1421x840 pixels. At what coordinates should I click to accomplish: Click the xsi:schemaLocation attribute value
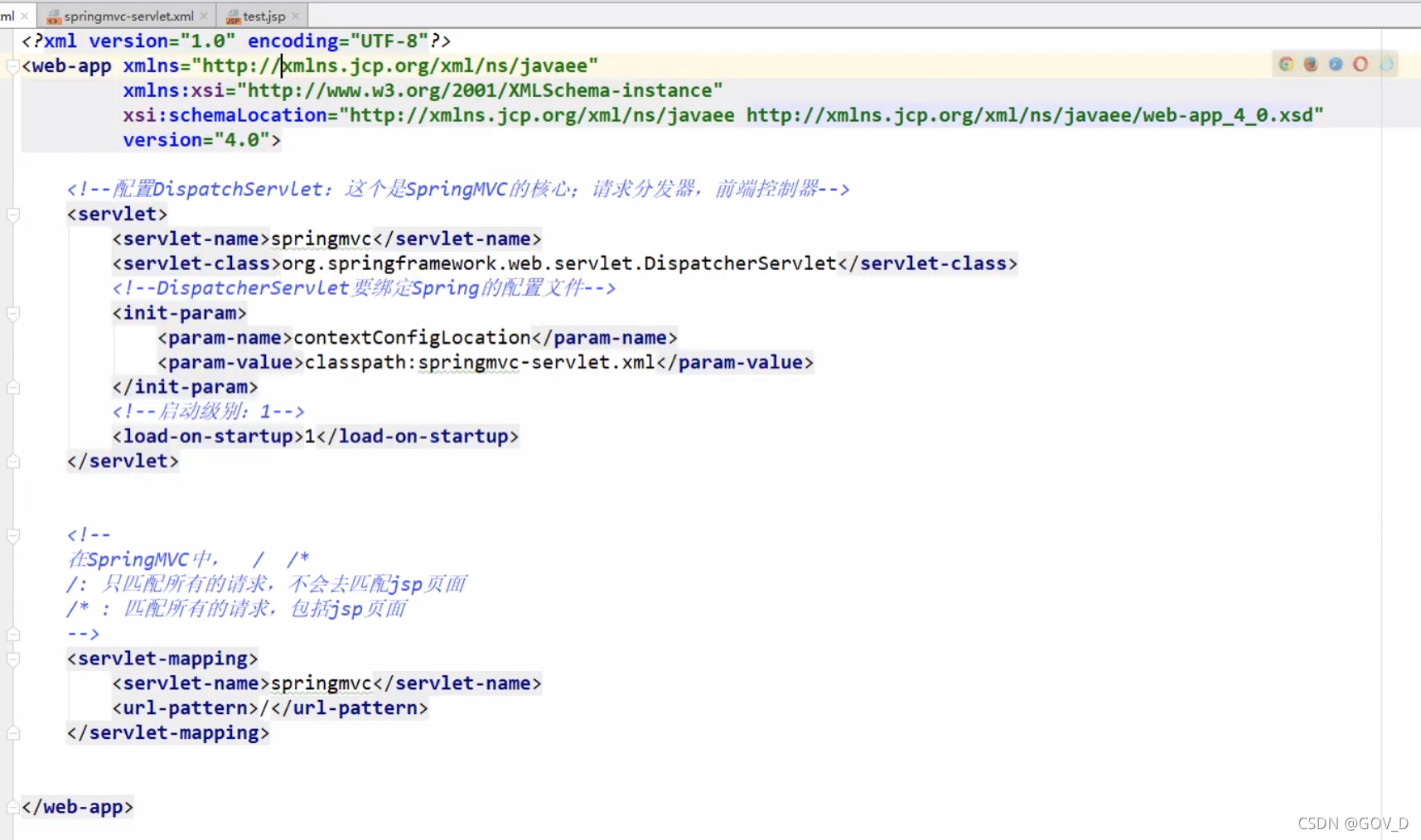pos(832,115)
